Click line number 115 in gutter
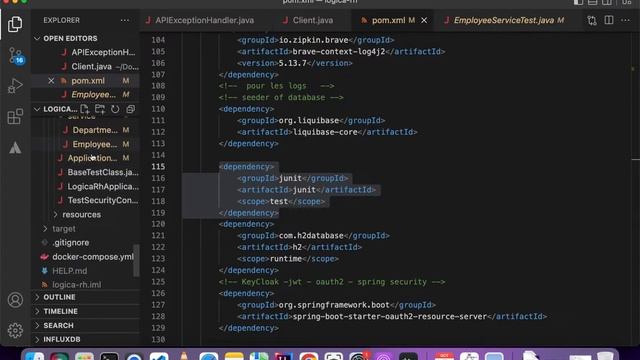The image size is (640, 360). point(158,167)
